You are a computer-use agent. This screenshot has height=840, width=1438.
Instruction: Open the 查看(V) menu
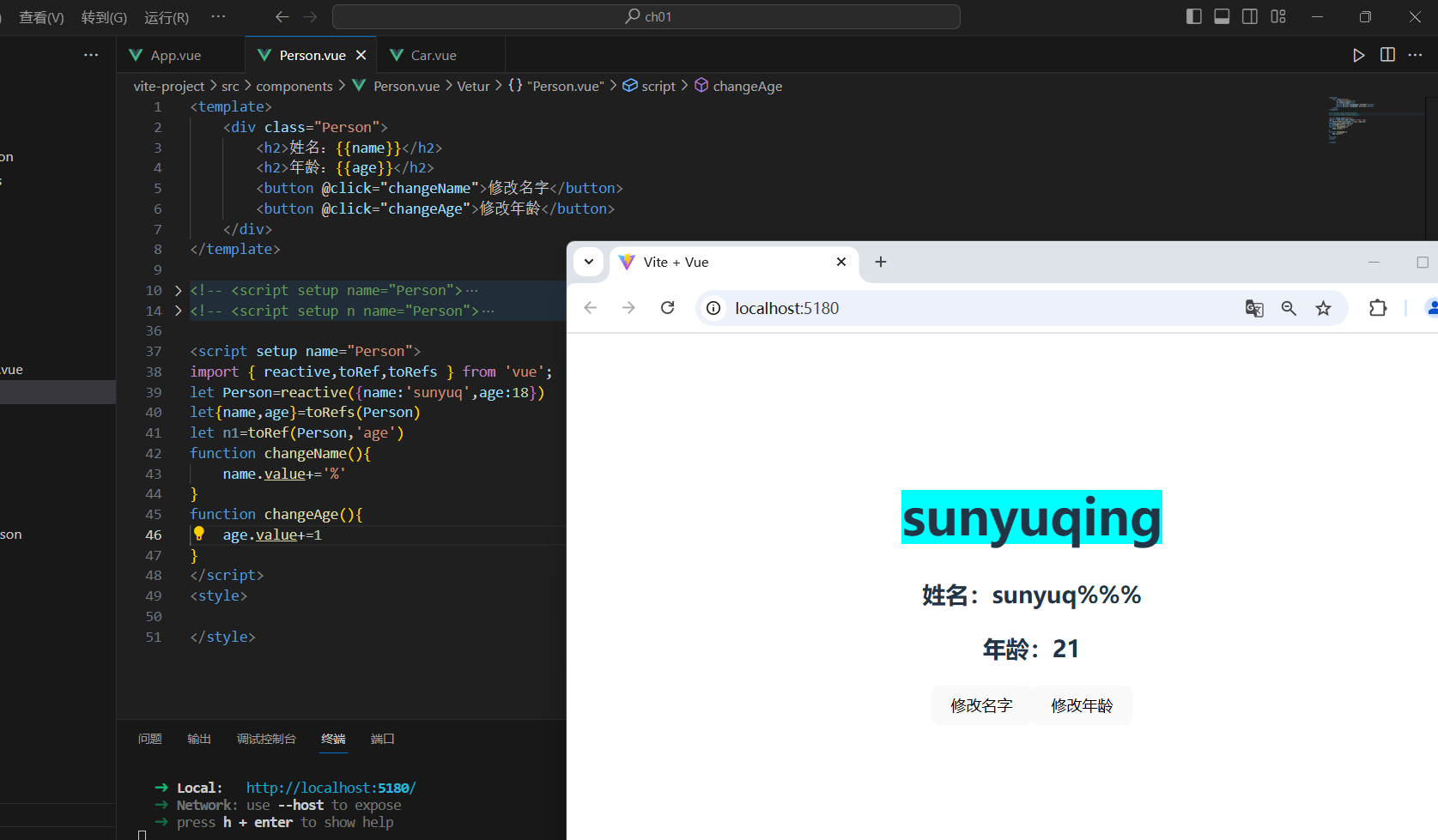(x=41, y=17)
